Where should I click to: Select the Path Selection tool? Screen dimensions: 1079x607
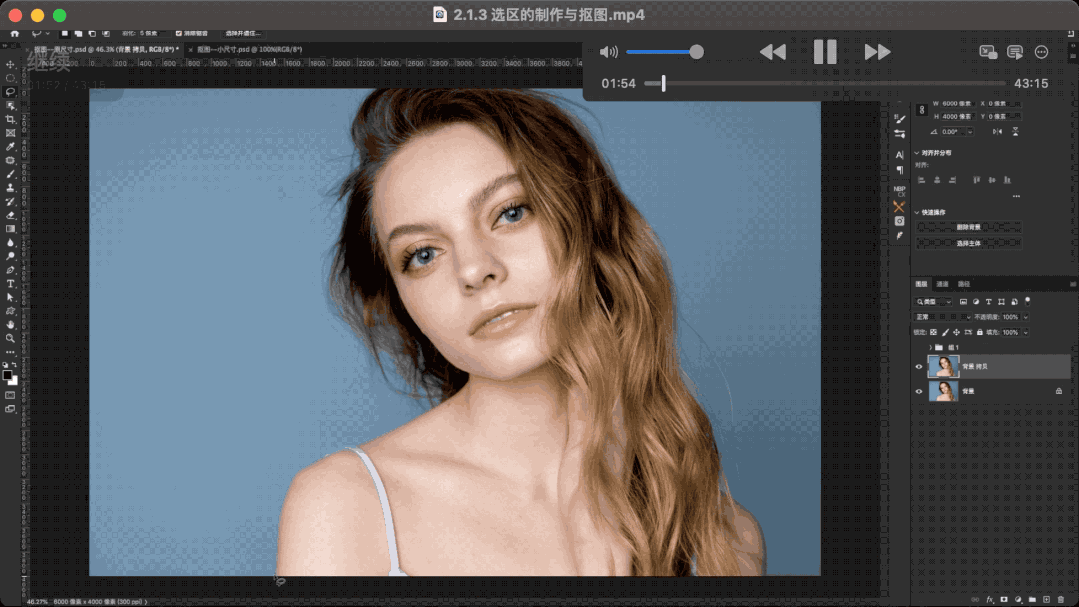click(10, 297)
